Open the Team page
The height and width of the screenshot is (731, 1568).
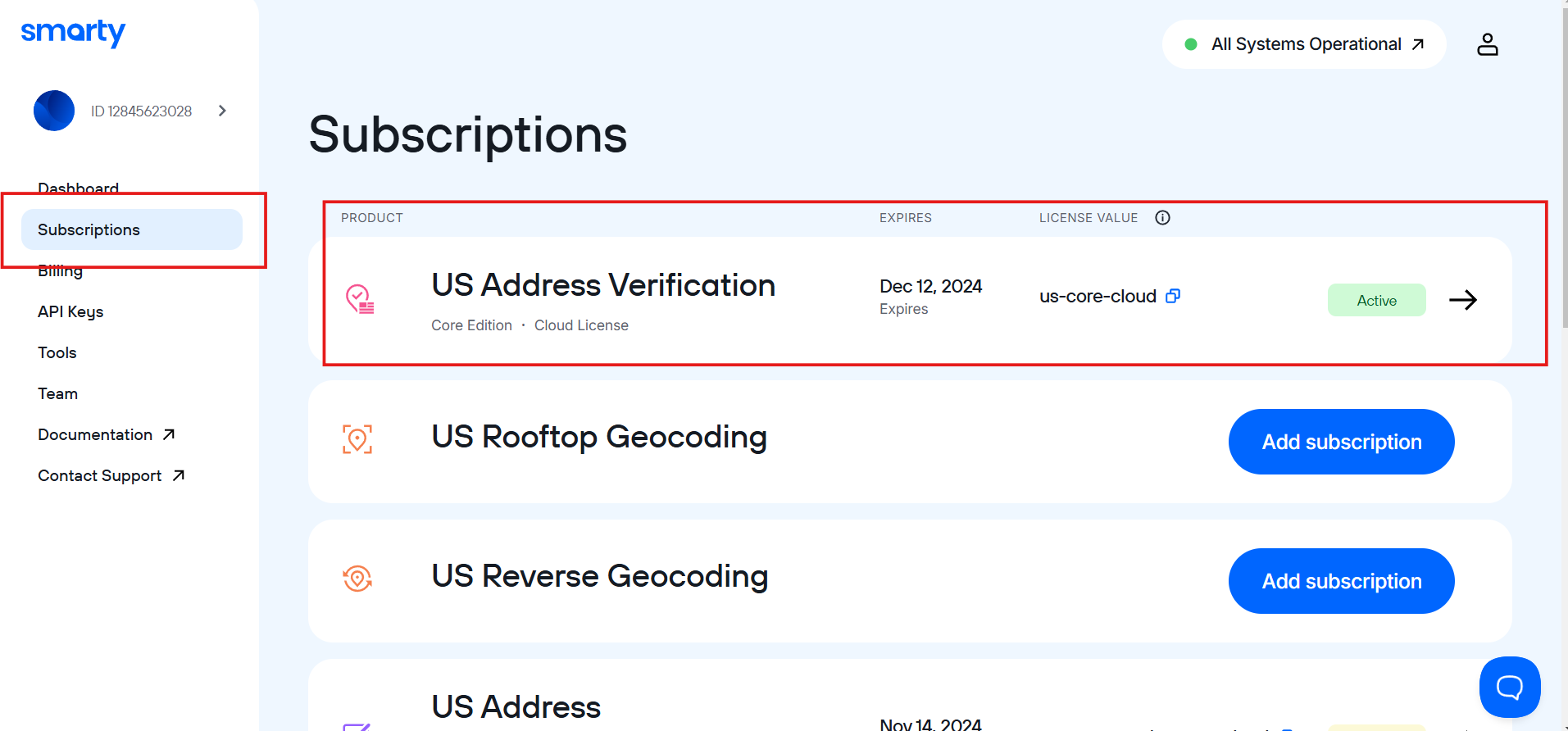(57, 393)
